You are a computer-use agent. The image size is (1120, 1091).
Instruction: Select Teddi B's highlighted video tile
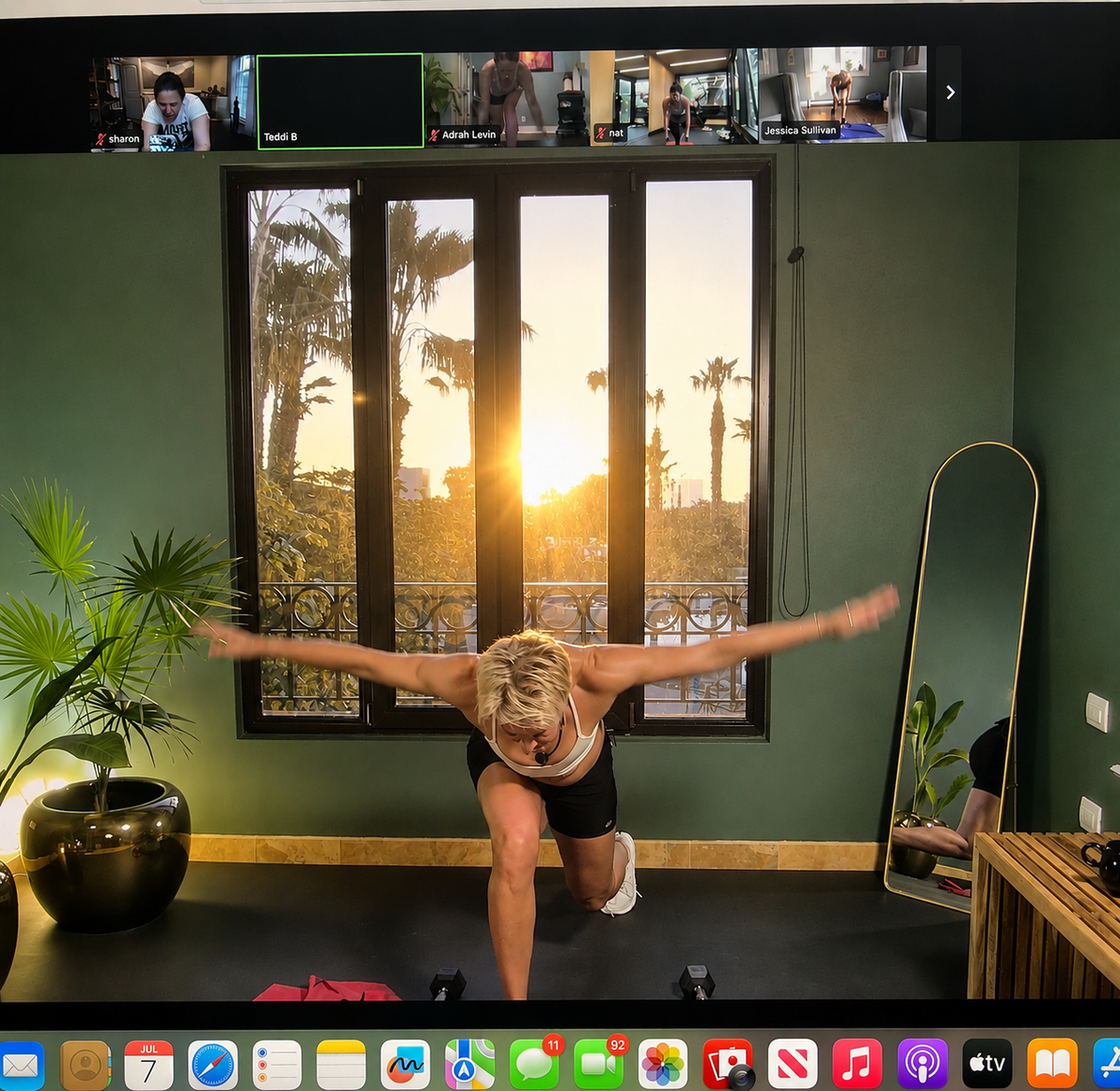(340, 101)
